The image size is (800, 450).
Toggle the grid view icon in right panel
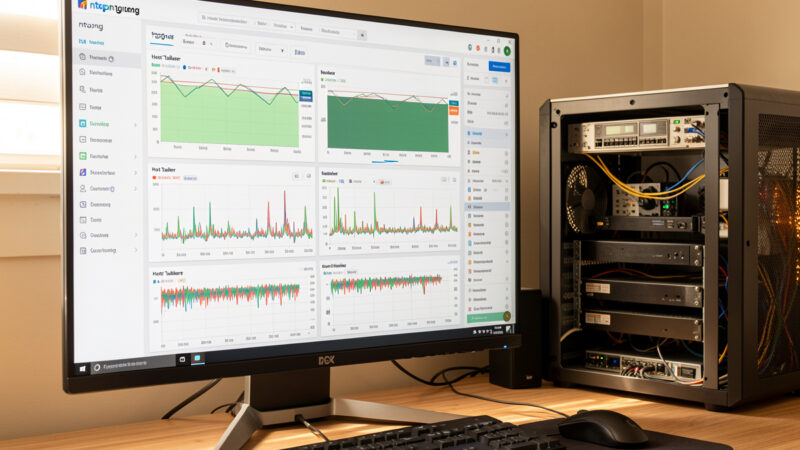click(x=495, y=80)
